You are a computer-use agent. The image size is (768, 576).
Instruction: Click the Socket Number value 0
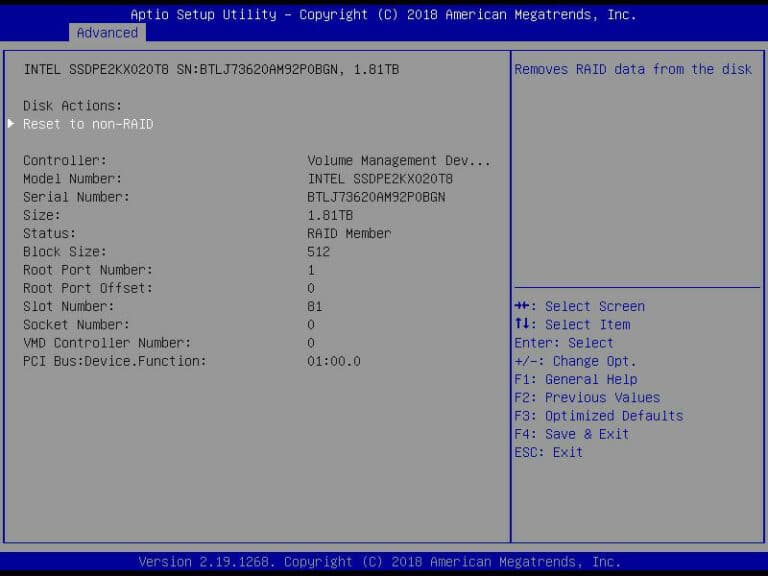pos(311,325)
